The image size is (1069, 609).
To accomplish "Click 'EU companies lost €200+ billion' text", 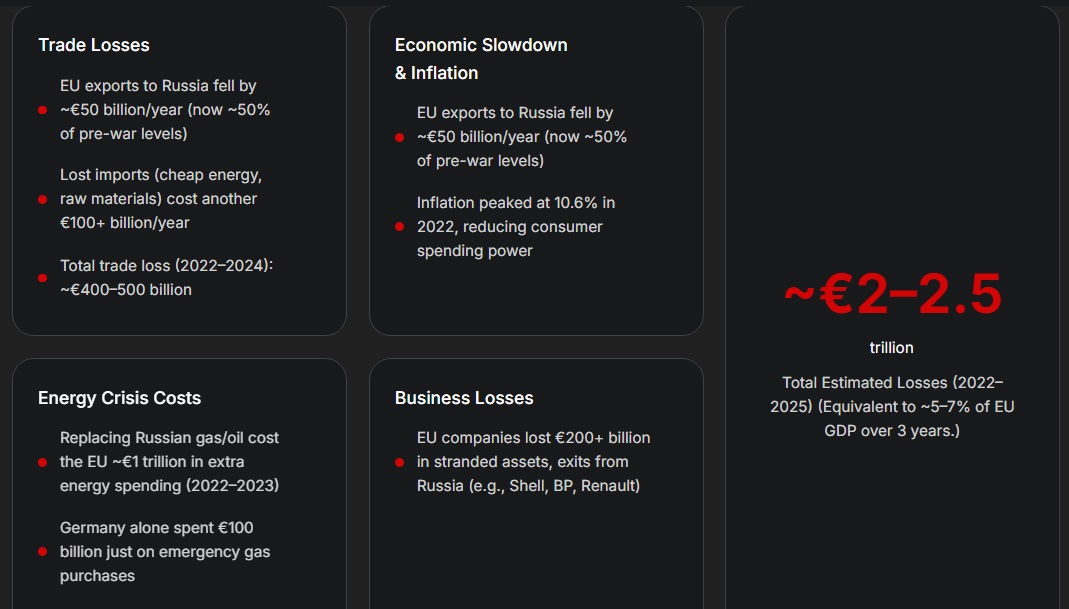I will pos(533,438).
